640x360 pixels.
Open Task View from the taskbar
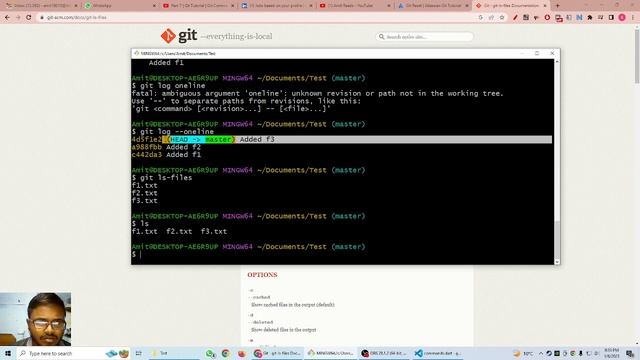139,353
